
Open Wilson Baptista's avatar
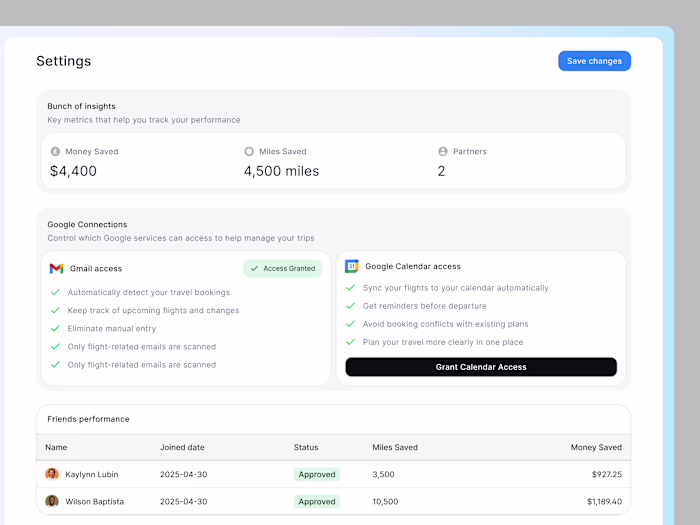pos(52,501)
